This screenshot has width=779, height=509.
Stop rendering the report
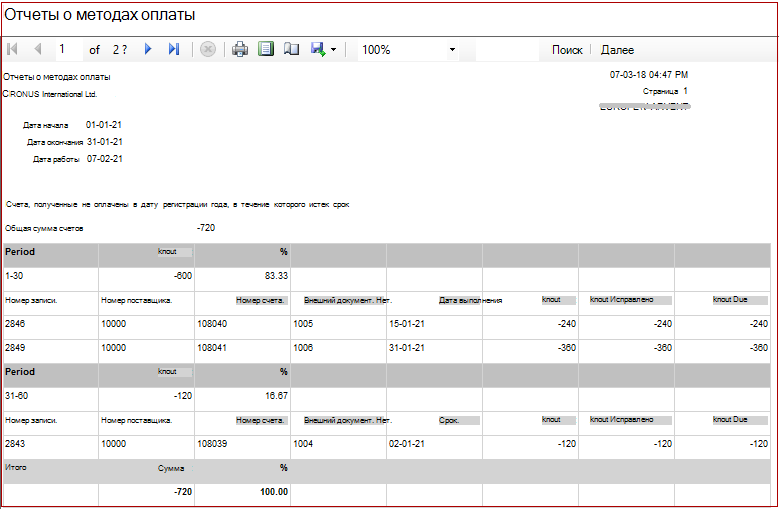pos(208,49)
